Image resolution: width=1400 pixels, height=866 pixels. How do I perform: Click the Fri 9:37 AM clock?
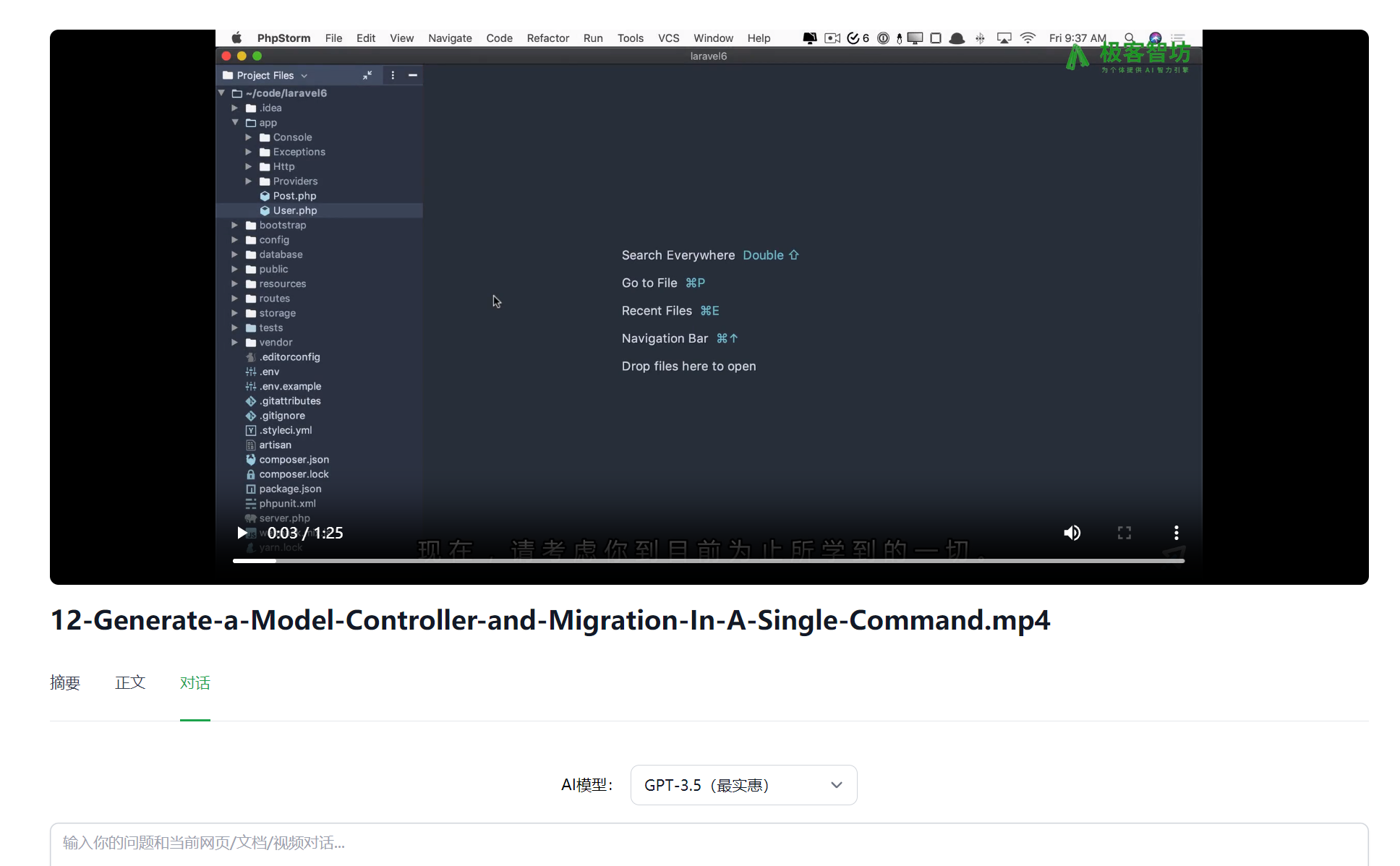[1077, 38]
